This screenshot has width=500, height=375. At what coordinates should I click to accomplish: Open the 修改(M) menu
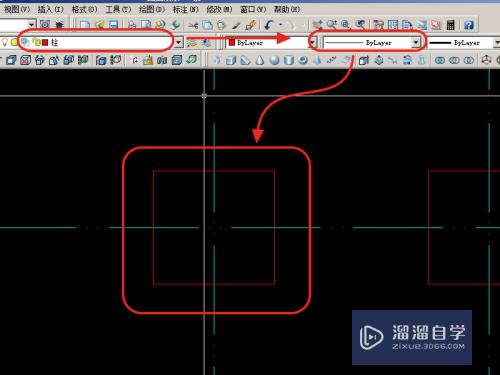[x=219, y=9]
